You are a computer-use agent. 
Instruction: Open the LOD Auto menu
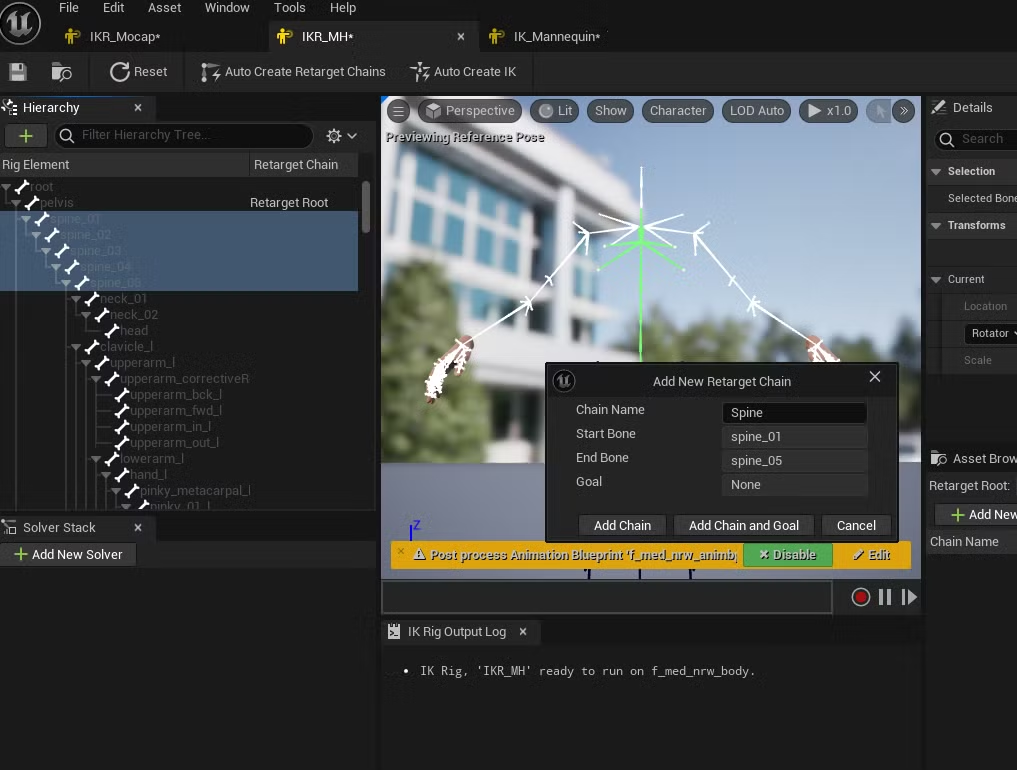757,111
